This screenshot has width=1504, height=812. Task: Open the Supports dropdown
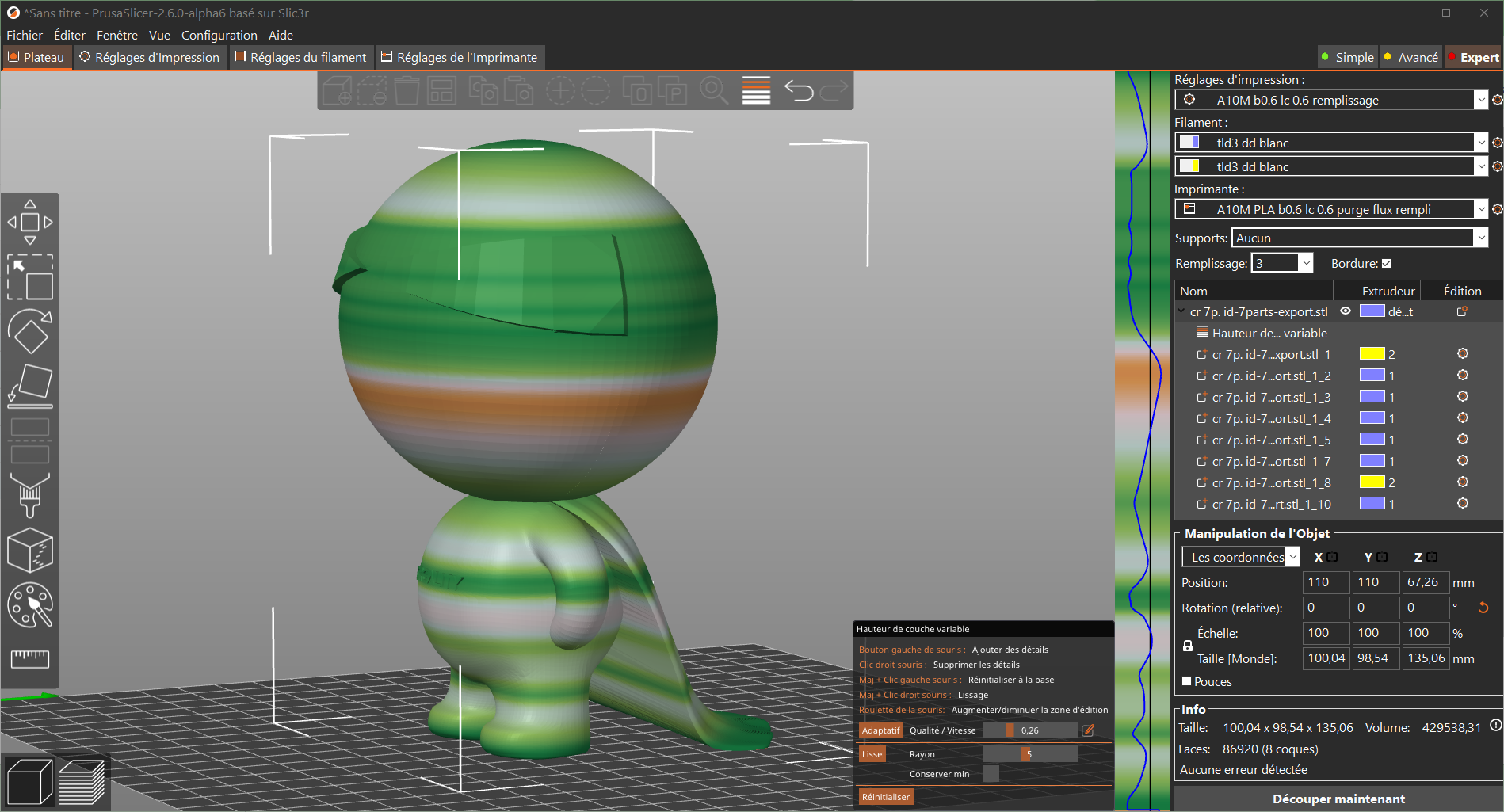click(1481, 237)
